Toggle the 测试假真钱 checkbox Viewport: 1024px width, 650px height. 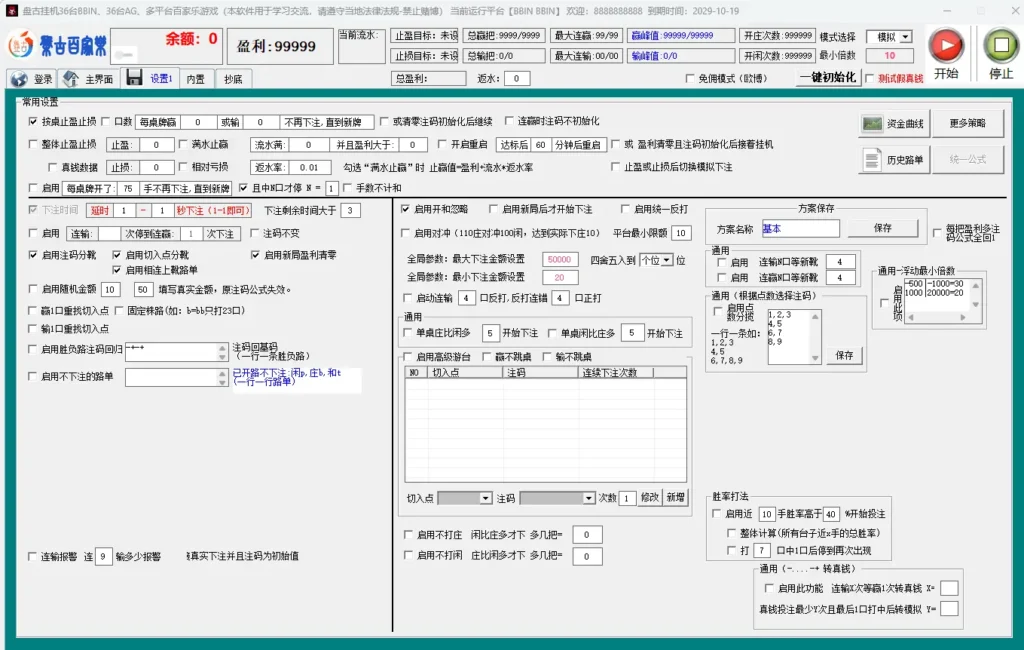click(x=869, y=78)
